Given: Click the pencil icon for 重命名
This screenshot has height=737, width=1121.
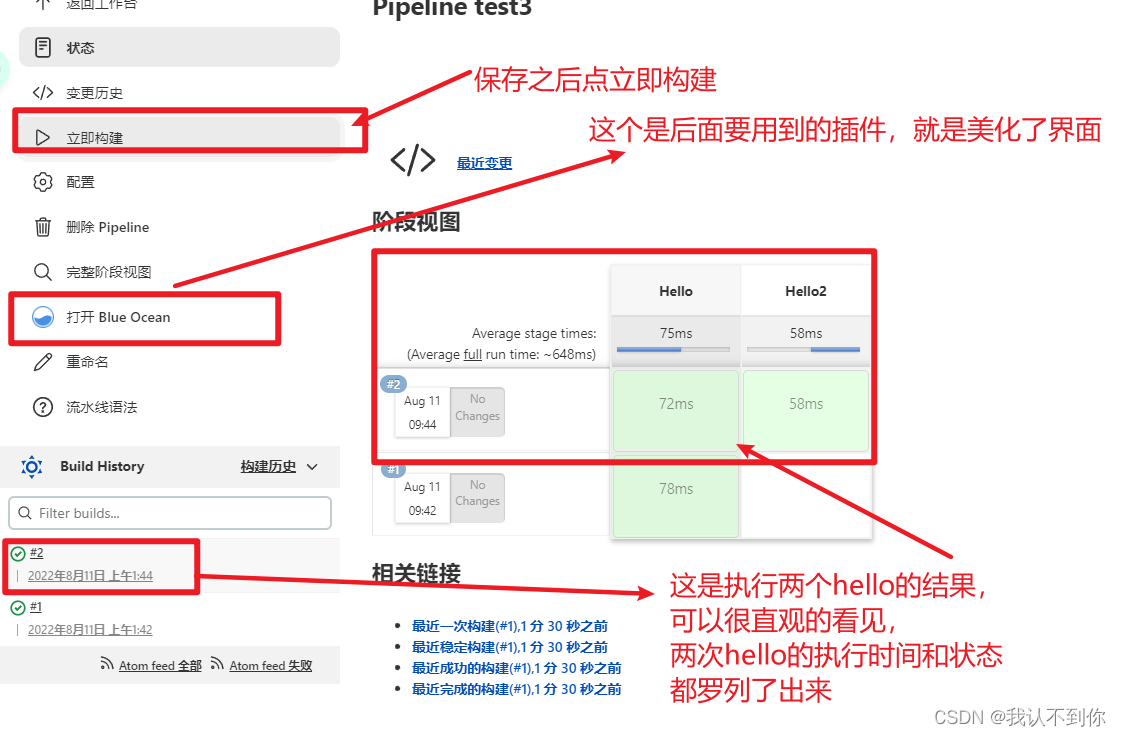Looking at the screenshot, I should (x=41, y=361).
